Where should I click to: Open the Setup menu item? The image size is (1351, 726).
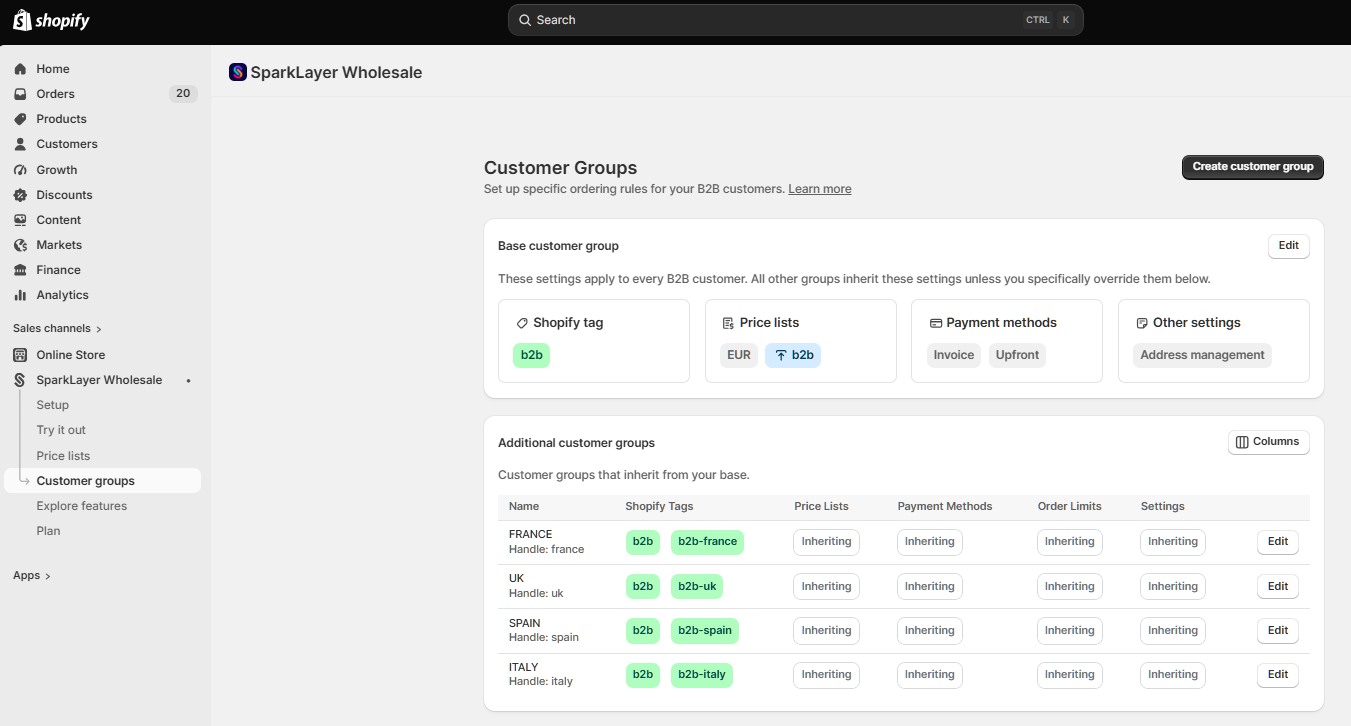pyautogui.click(x=53, y=405)
